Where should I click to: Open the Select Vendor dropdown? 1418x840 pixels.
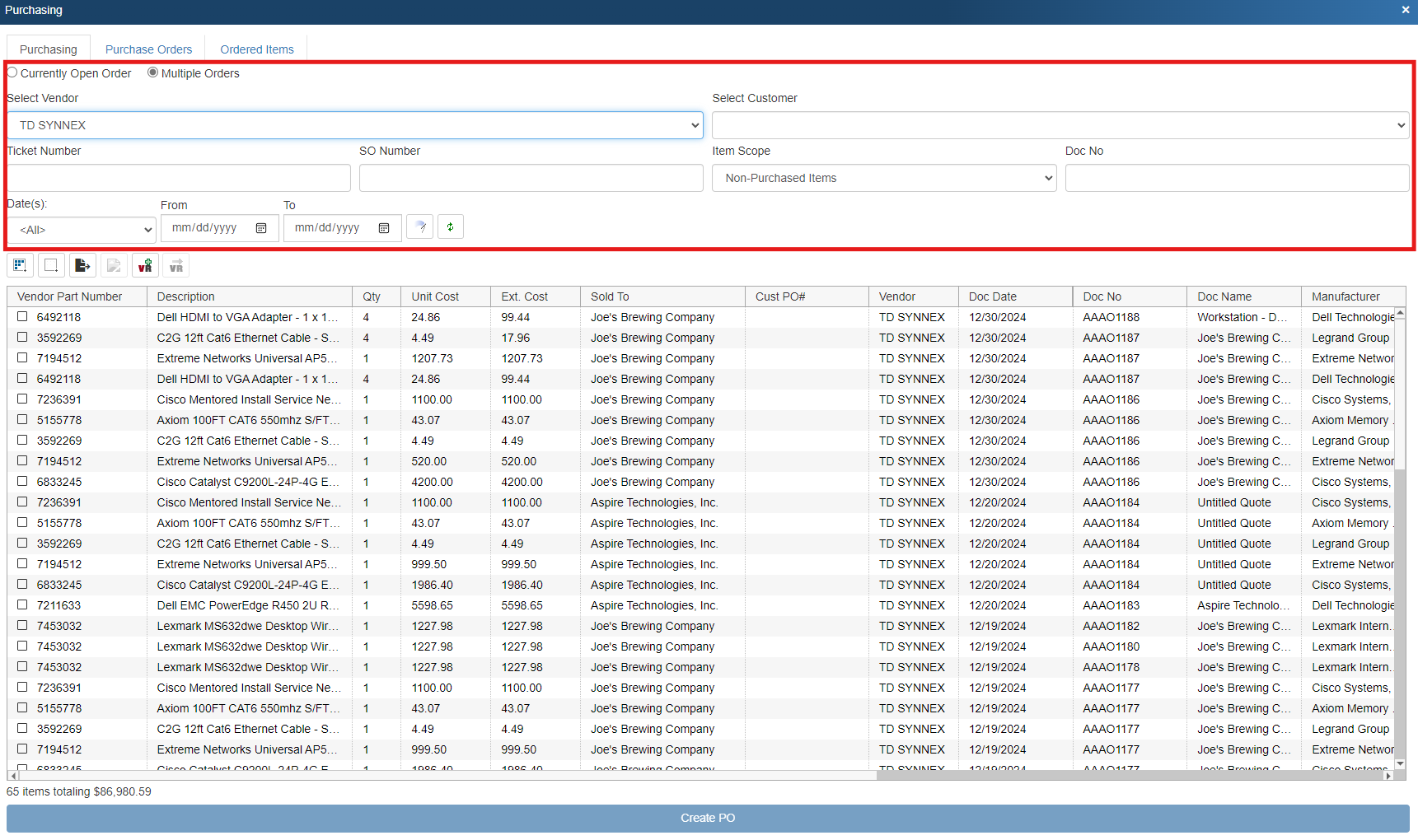click(355, 125)
